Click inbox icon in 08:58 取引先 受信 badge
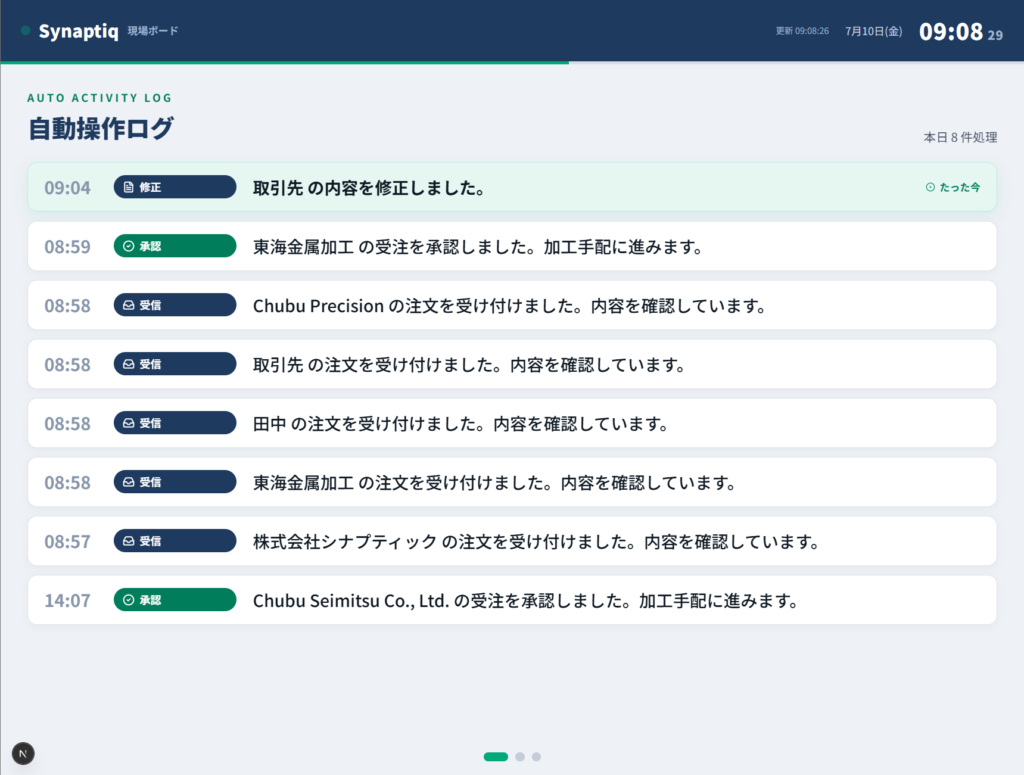This screenshot has height=775, width=1024. [x=129, y=364]
